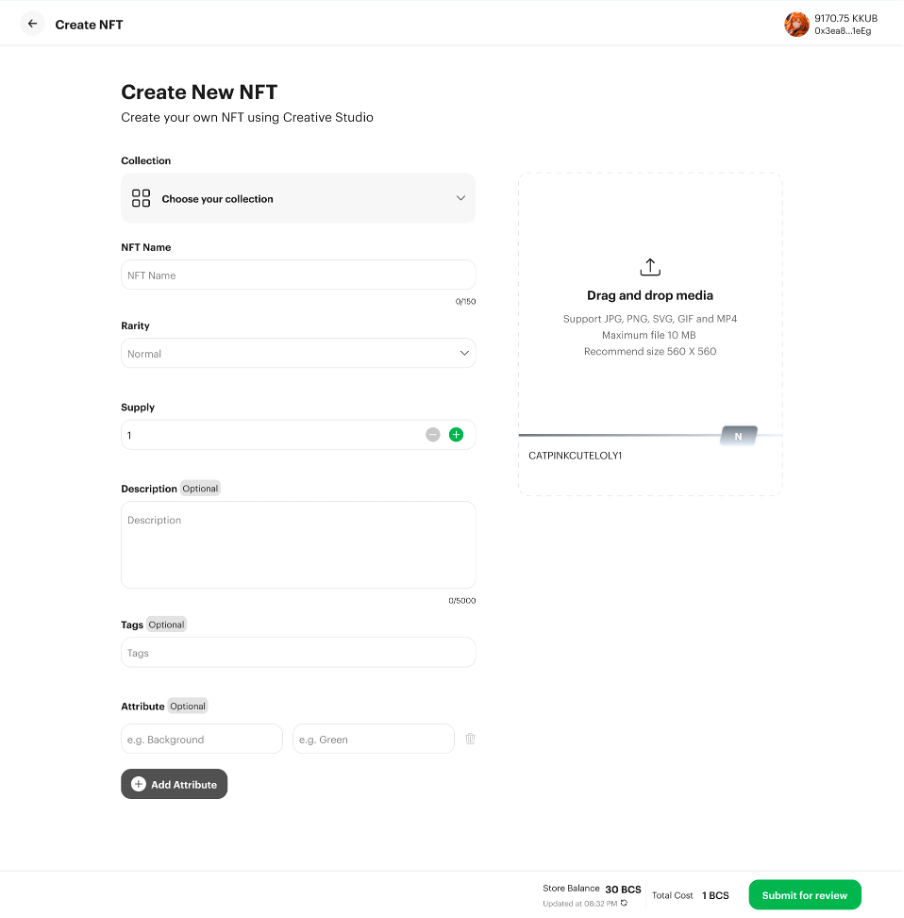This screenshot has width=904, height=918.
Task: Click the Supply number field
Action: tap(270, 435)
